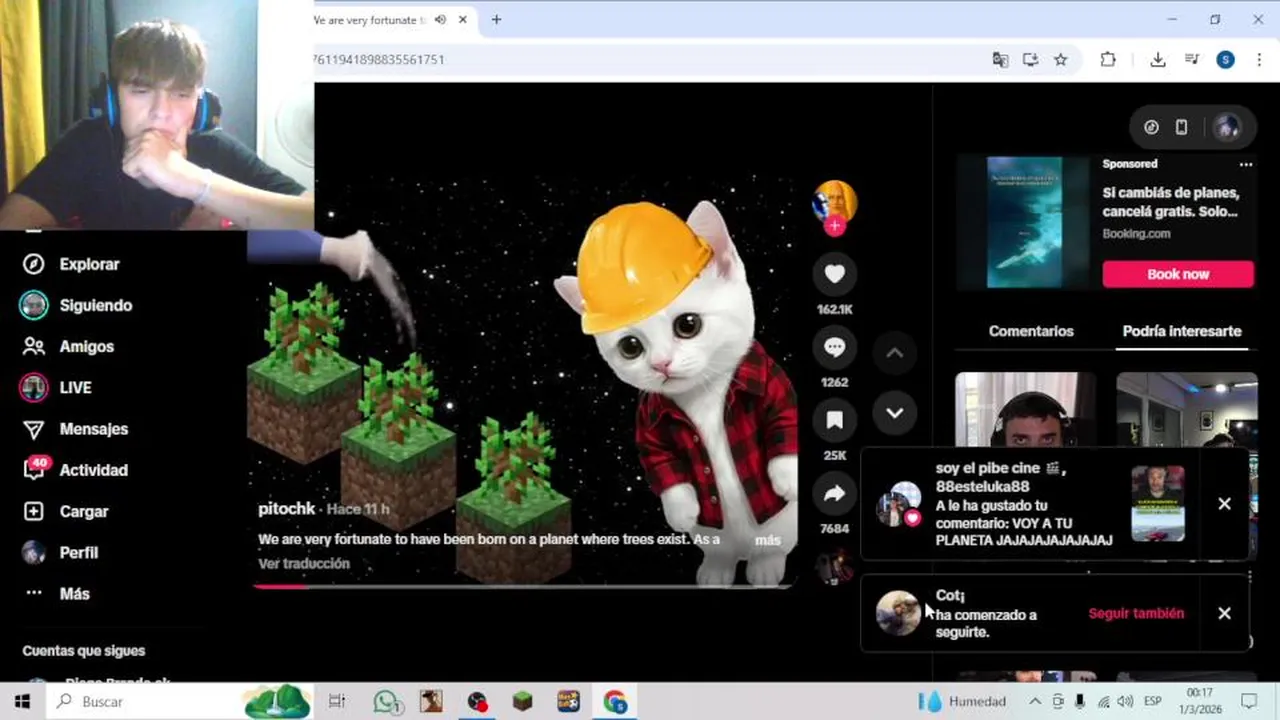Click the 'Book now' ad button
Screen dimensions: 1280x720
(x=1178, y=274)
